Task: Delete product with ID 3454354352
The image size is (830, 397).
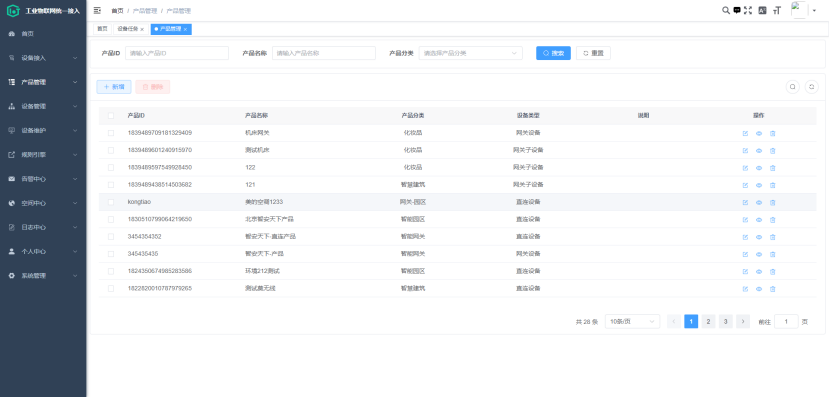Action: coord(772,237)
